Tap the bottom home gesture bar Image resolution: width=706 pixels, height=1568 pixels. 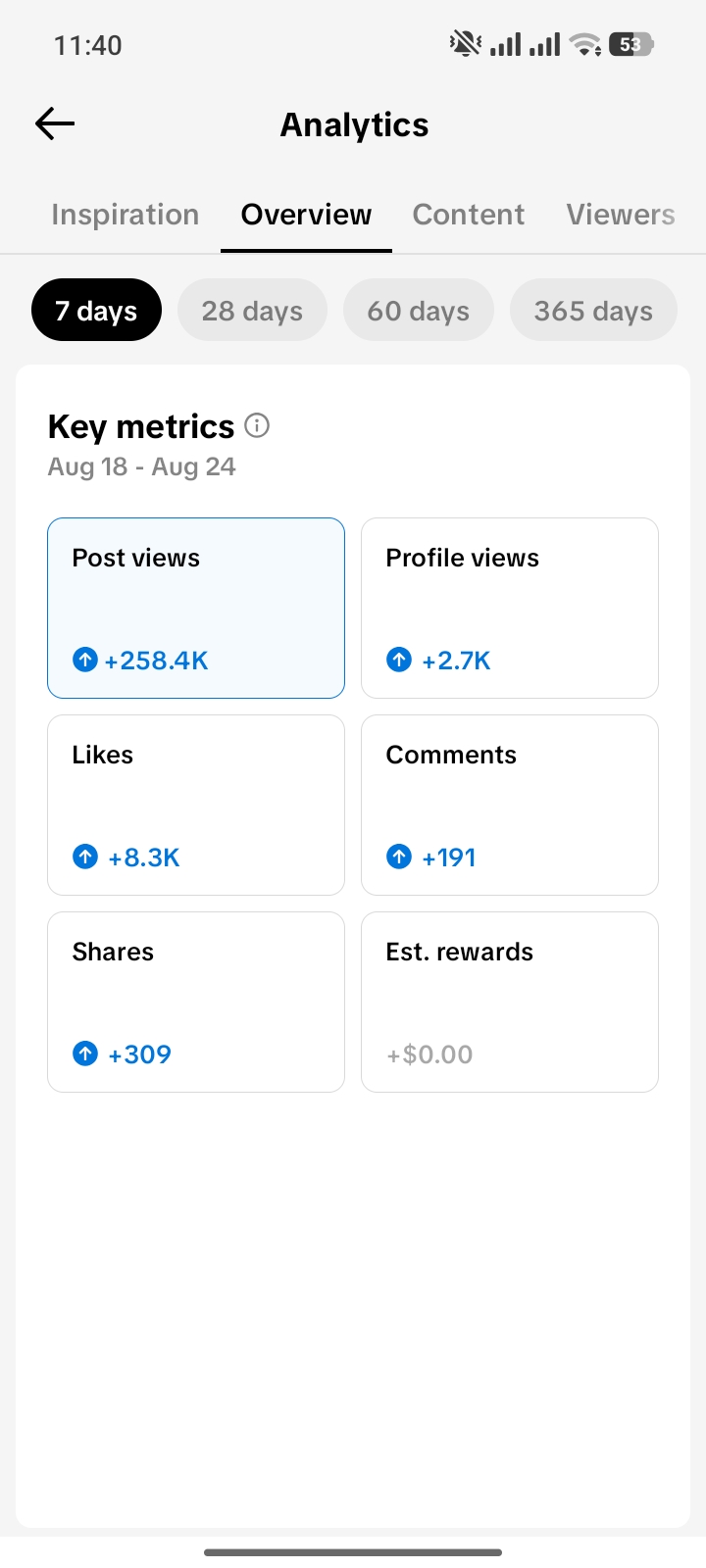(353, 1552)
